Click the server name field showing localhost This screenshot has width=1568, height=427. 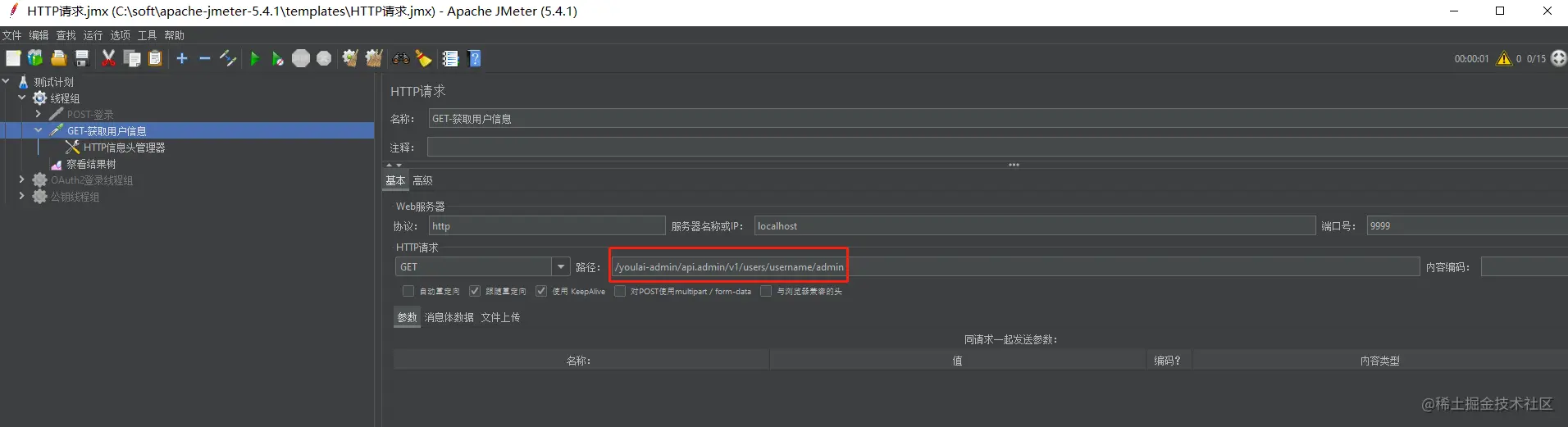[1035, 225]
